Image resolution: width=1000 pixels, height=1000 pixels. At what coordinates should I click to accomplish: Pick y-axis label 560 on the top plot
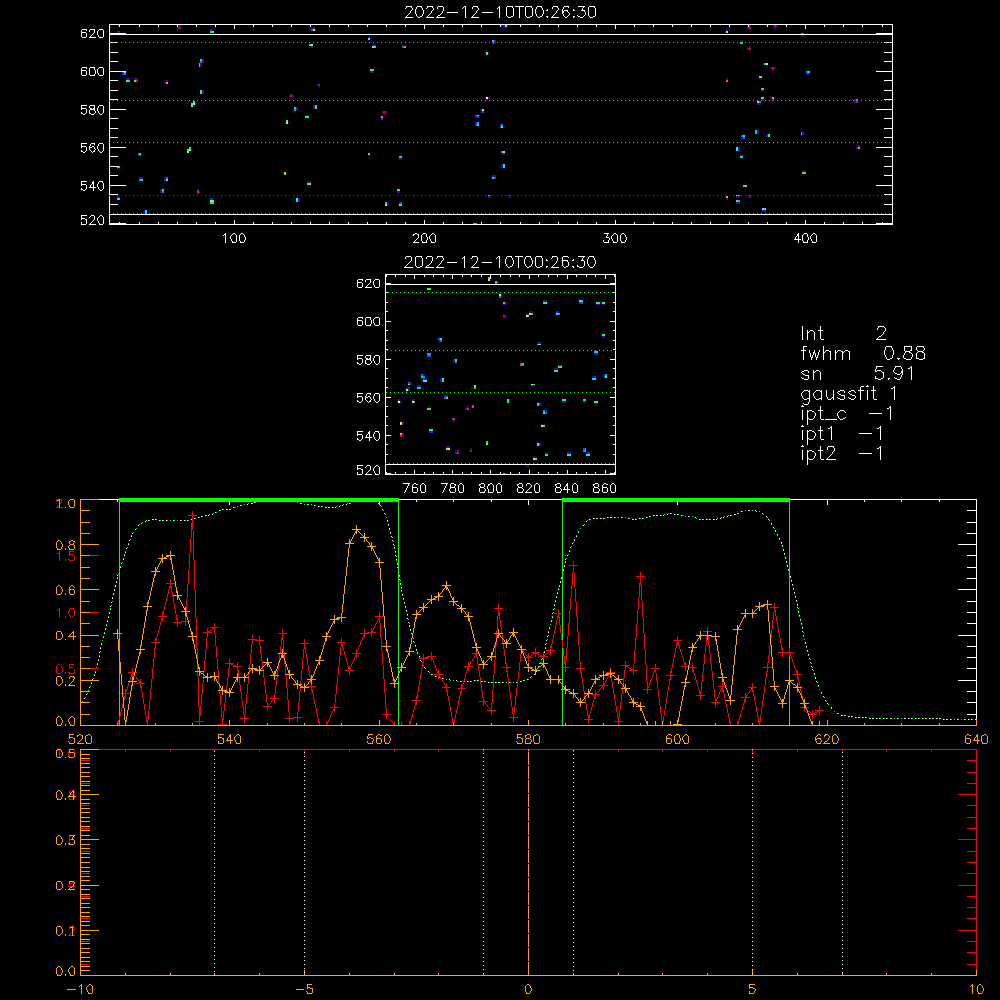pyautogui.click(x=92, y=147)
